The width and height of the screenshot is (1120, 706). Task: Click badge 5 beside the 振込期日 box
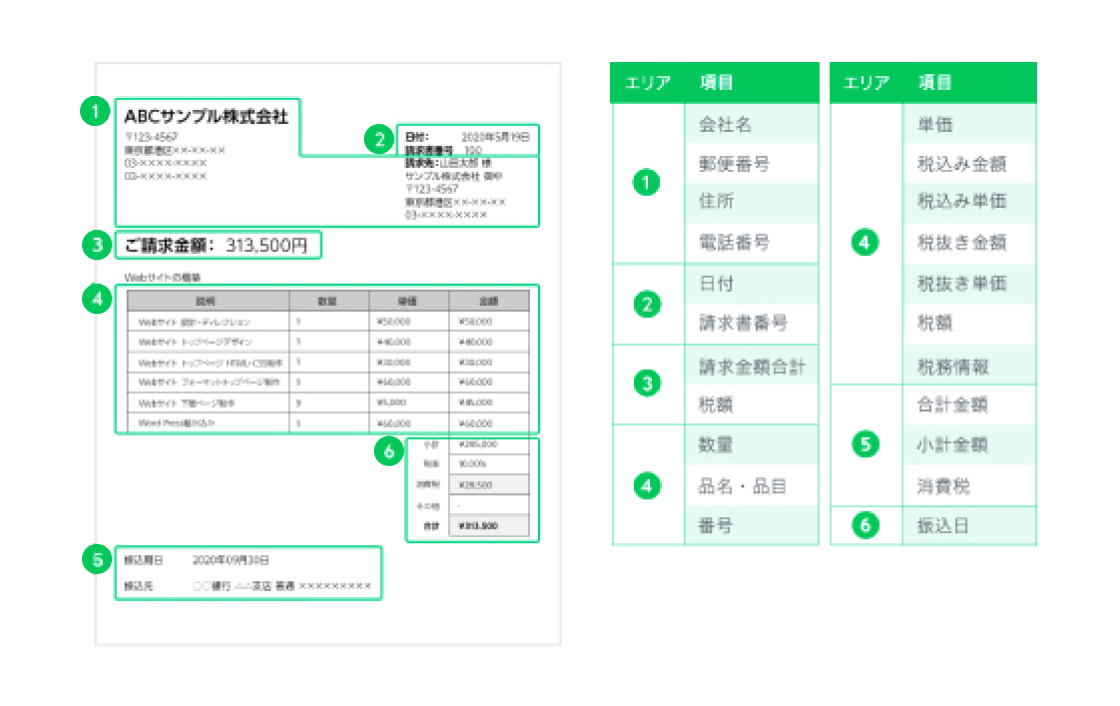point(93,560)
